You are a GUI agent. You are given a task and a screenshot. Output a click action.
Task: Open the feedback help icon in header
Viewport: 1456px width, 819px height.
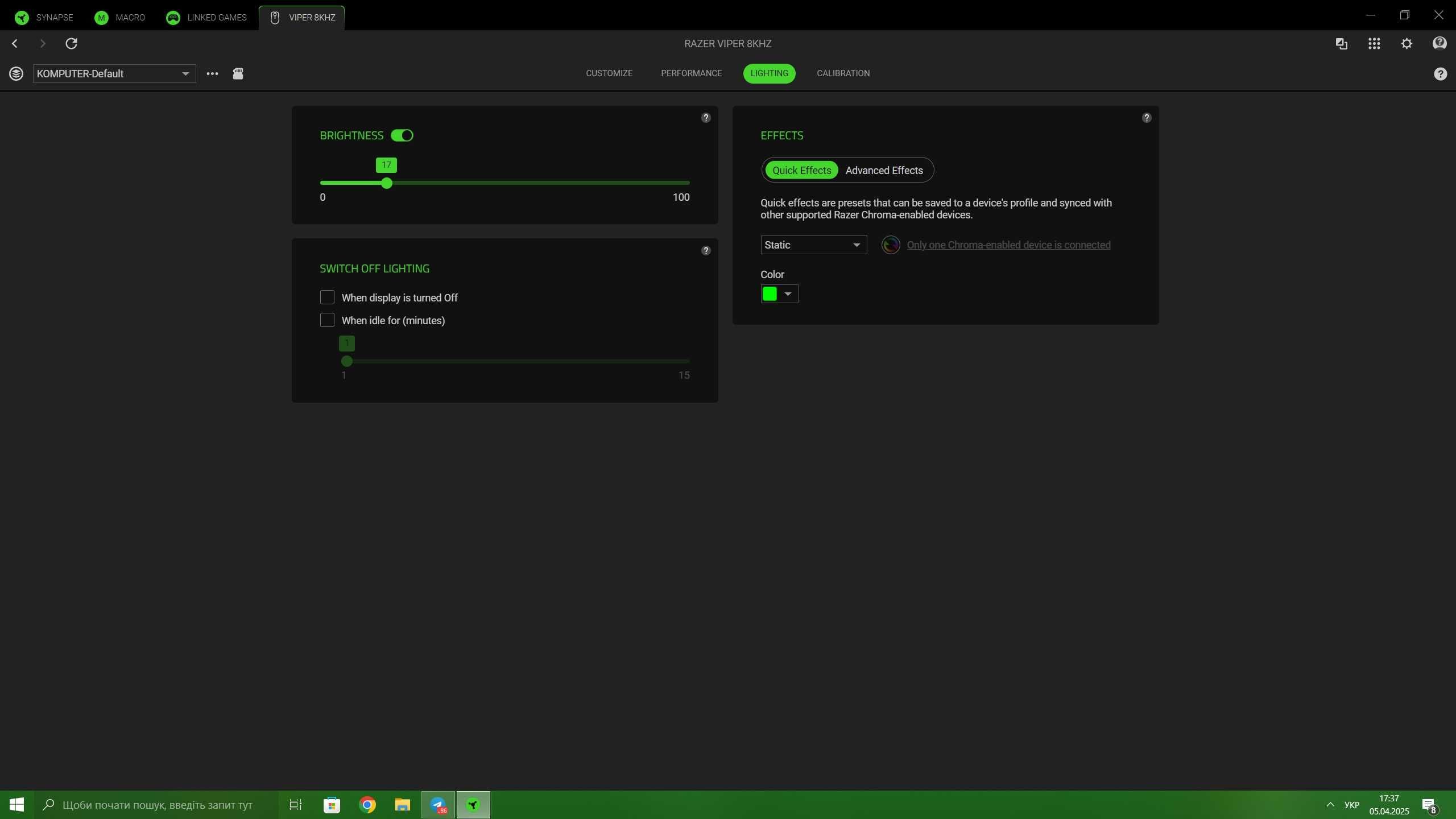[1440, 43]
